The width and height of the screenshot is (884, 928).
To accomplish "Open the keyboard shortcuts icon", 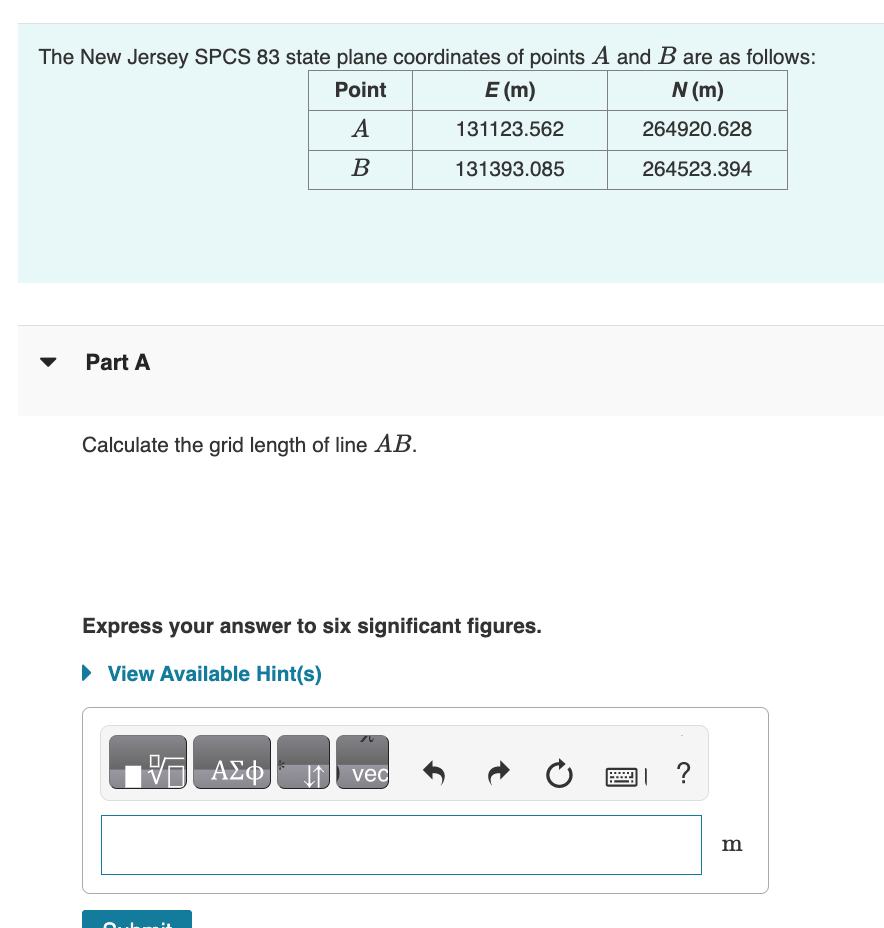I will tap(622, 775).
